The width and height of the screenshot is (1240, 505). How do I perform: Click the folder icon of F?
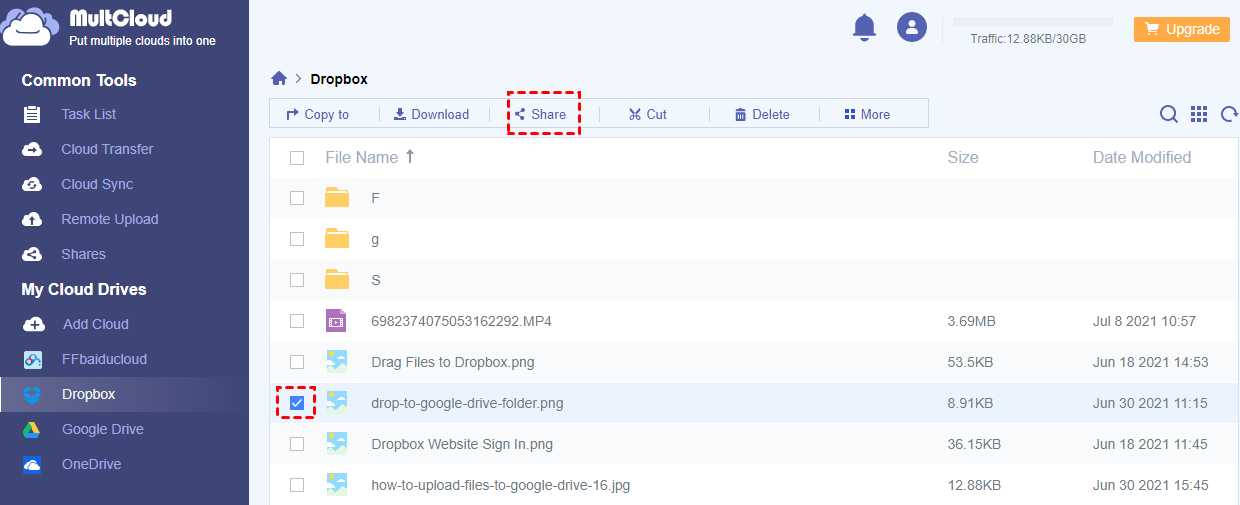337,198
